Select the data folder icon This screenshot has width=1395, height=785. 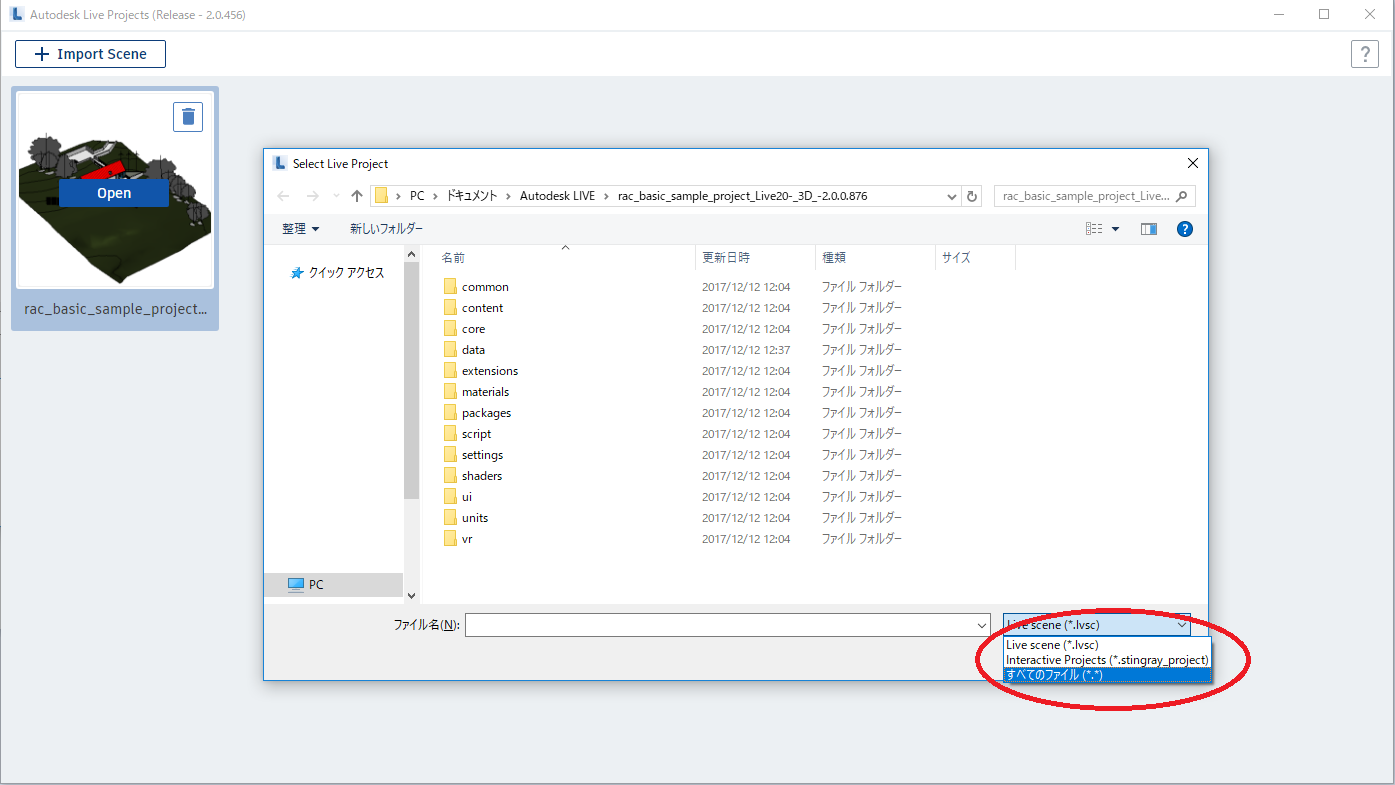tap(450, 349)
